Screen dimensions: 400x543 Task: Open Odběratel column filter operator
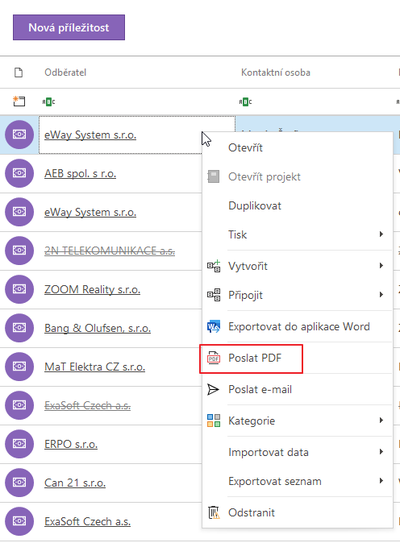point(48,102)
